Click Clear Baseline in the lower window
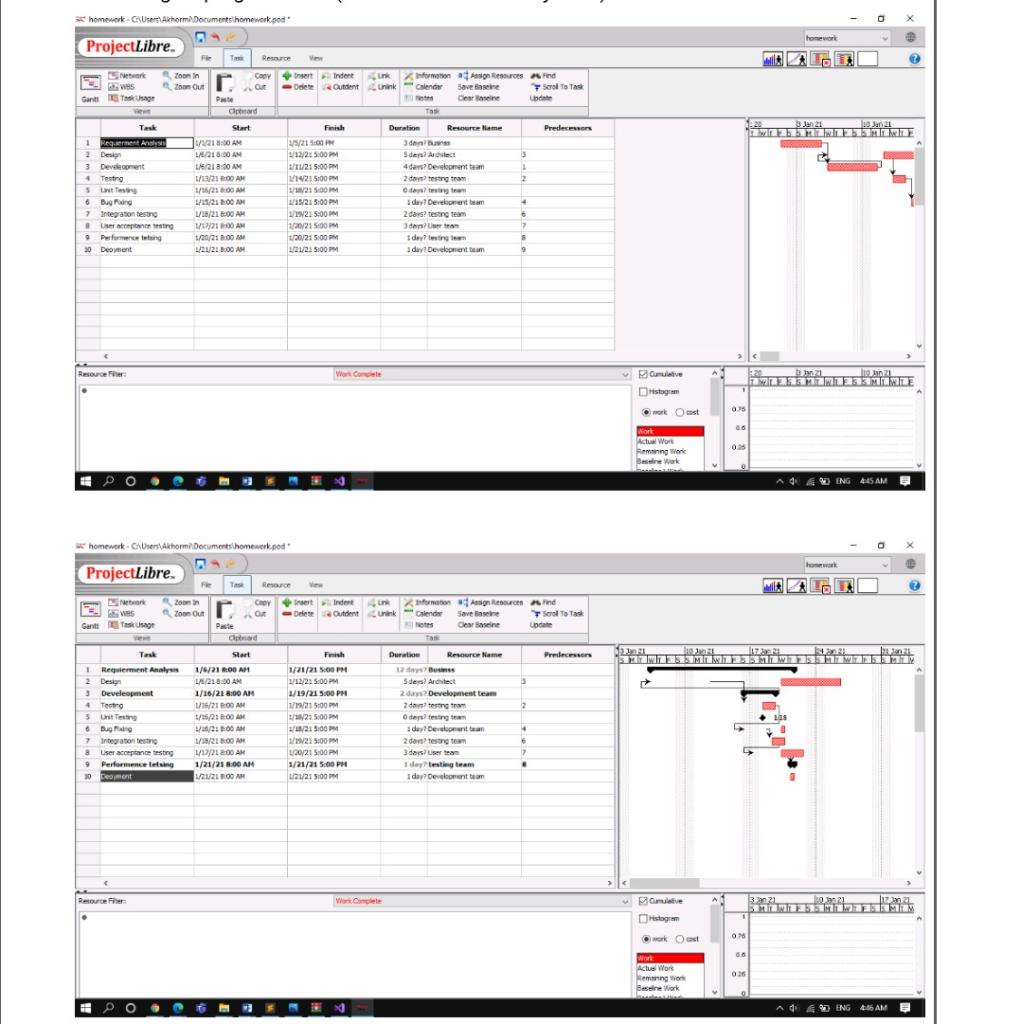 (478, 625)
